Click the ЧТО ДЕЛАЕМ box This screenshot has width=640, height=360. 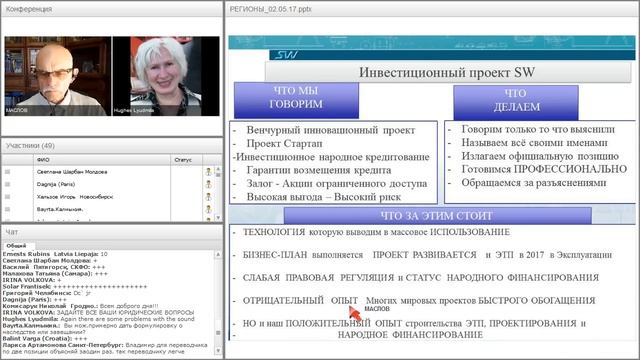click(x=516, y=102)
